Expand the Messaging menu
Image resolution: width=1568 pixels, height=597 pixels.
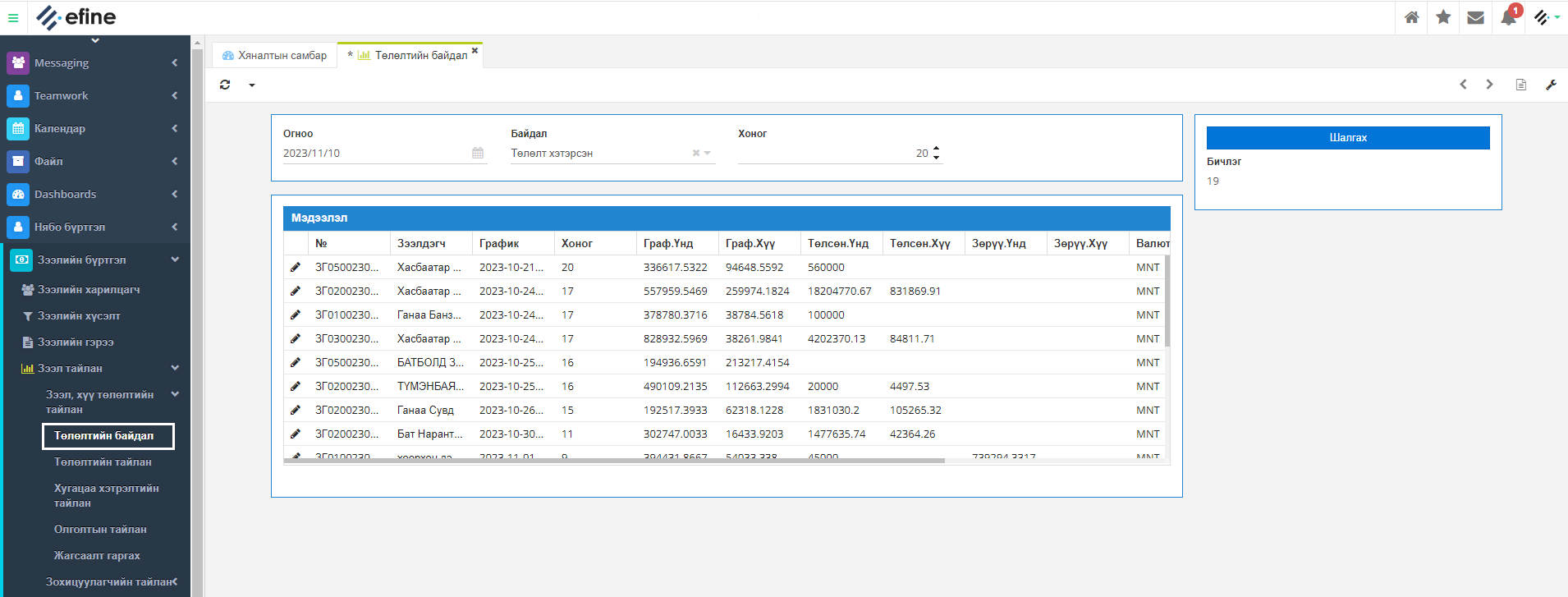pyautogui.click(x=95, y=62)
